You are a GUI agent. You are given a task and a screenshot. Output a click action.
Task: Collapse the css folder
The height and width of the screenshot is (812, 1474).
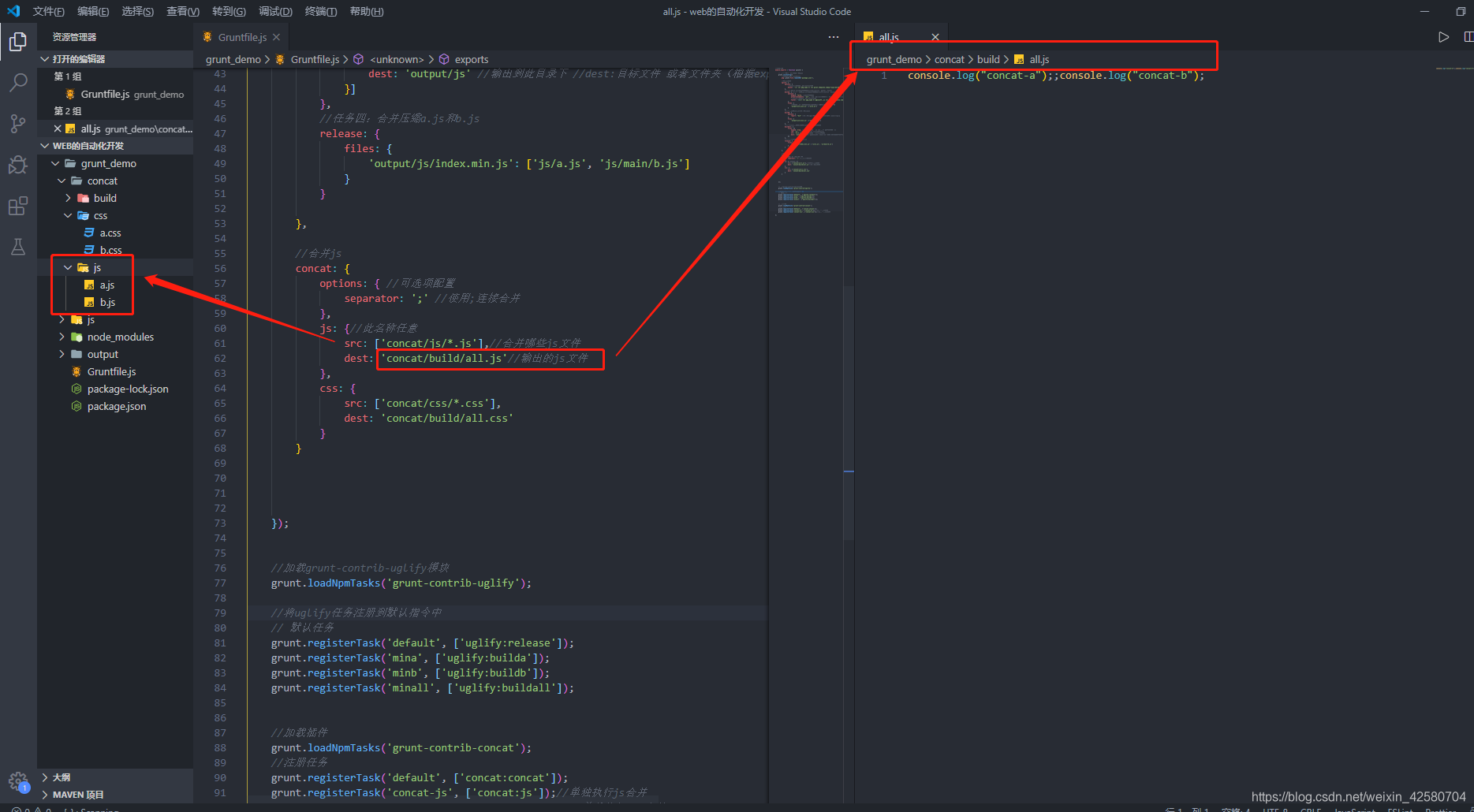(x=115, y=215)
